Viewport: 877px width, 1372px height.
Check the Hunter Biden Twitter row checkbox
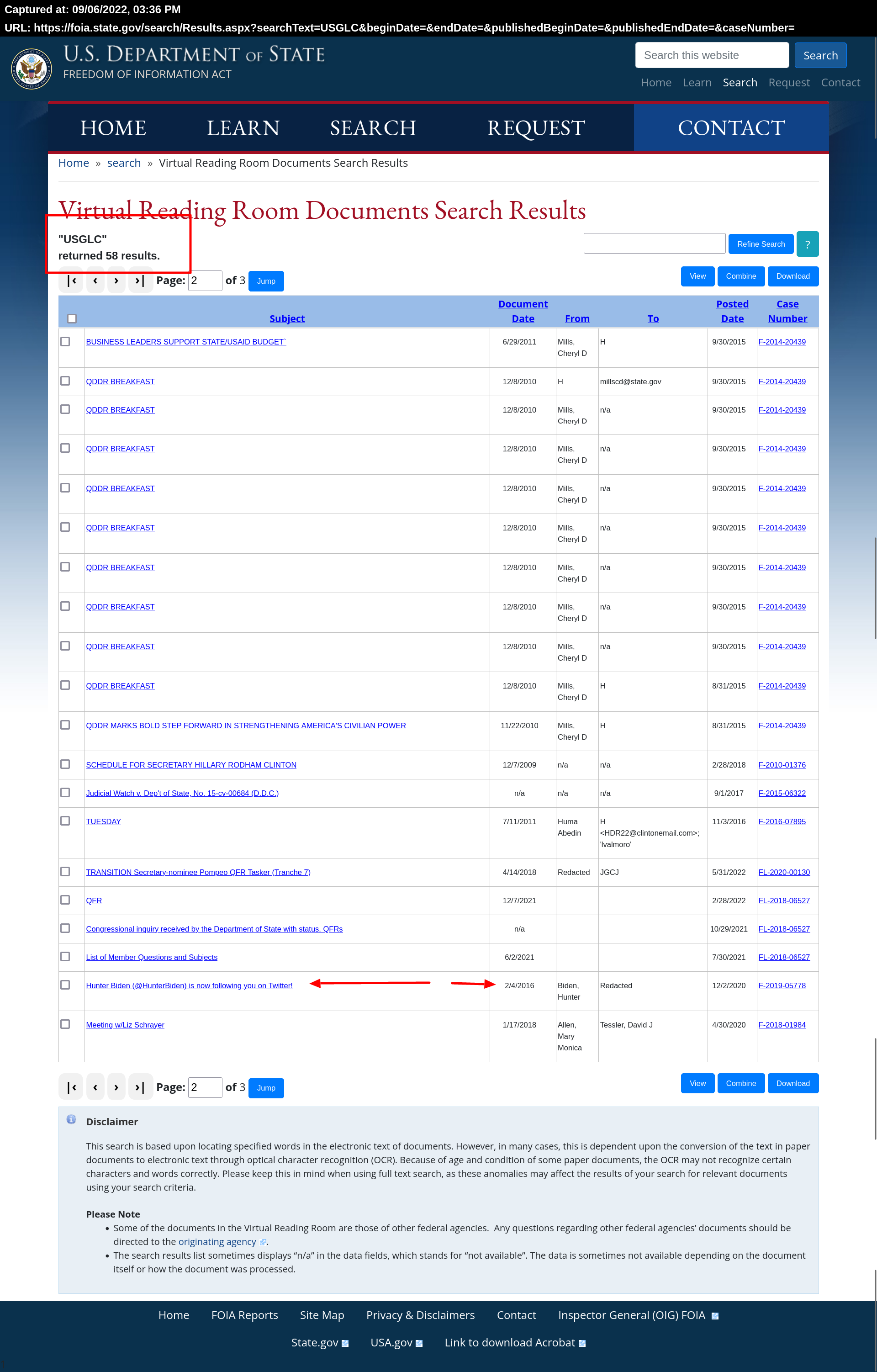(x=65, y=985)
